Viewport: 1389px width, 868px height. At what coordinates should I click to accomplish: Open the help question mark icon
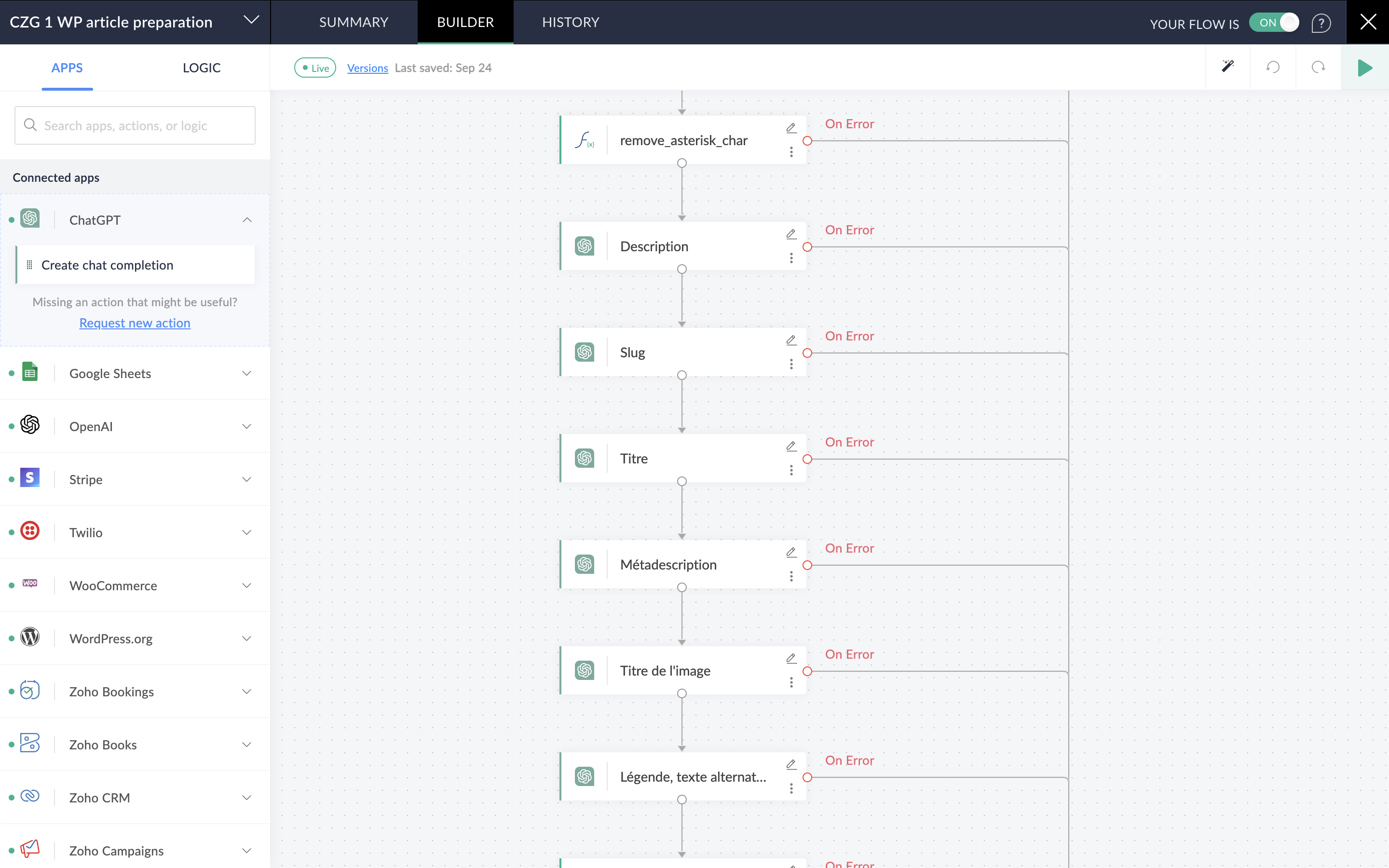(1321, 24)
